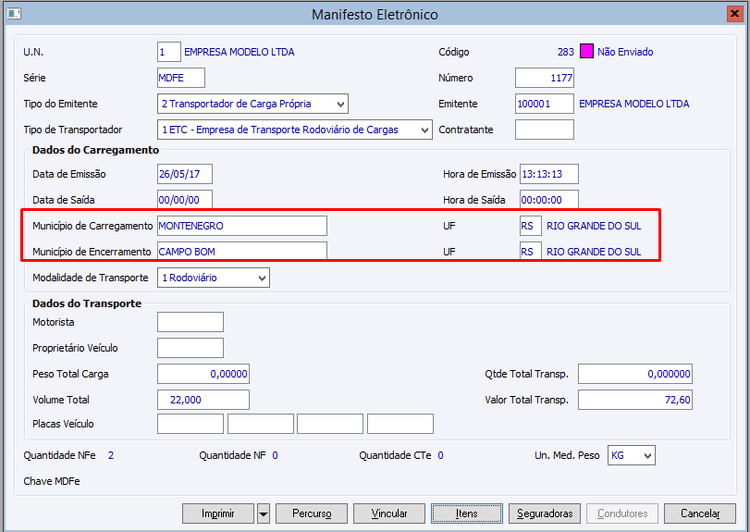750x532 pixels.
Task: Click the Vincular button
Action: 389,514
